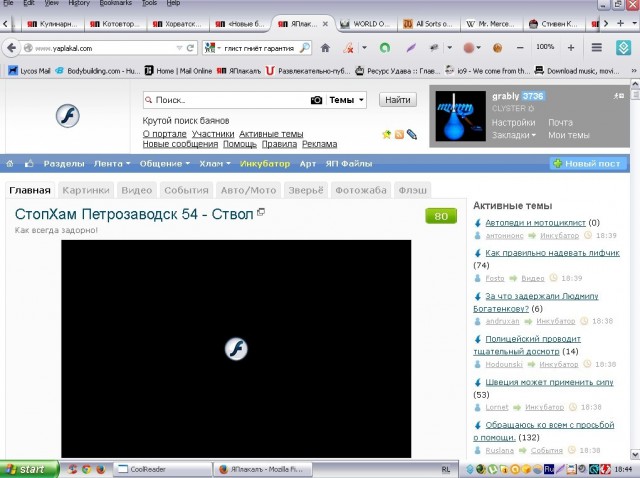Expand the Общение menu
640x478 pixels.
point(164,164)
